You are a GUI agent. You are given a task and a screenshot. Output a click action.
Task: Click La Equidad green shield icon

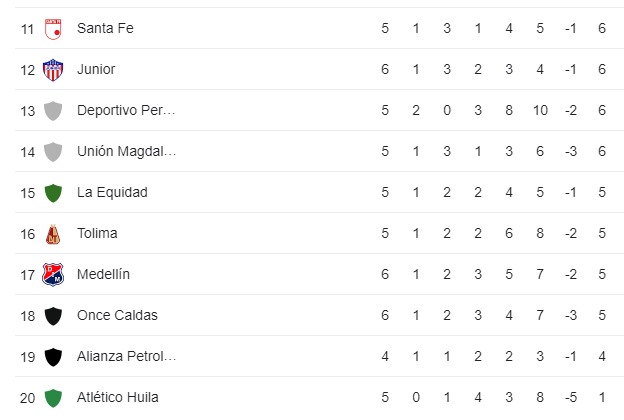53,193
